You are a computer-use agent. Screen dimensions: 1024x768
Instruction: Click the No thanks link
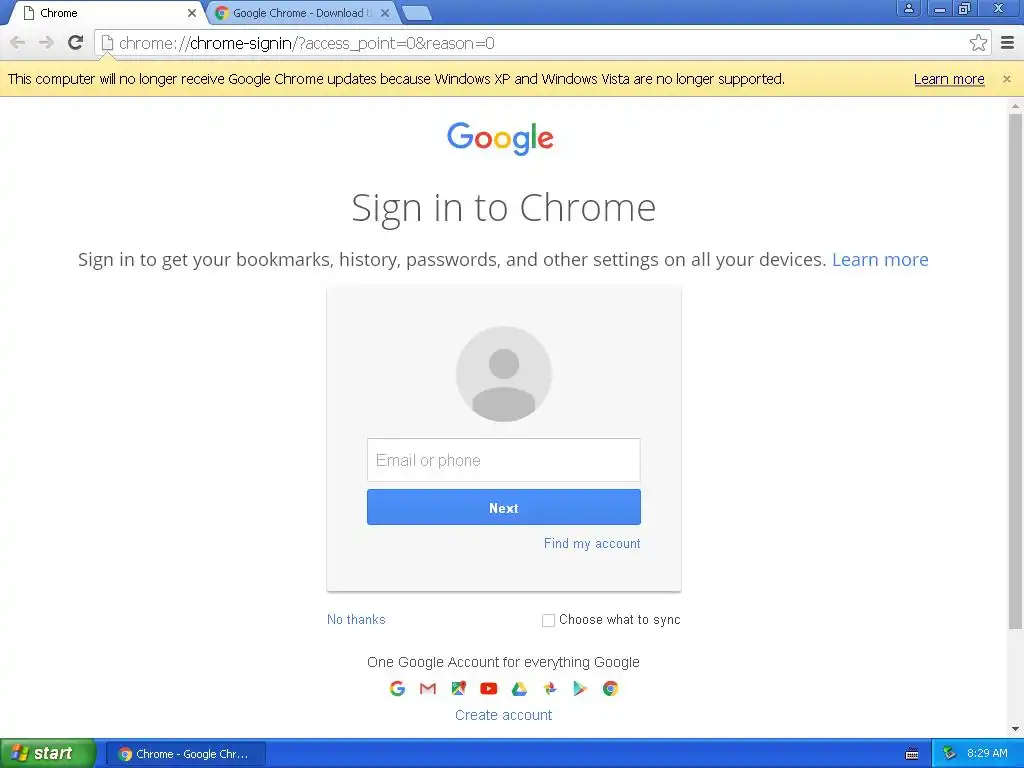(x=356, y=619)
